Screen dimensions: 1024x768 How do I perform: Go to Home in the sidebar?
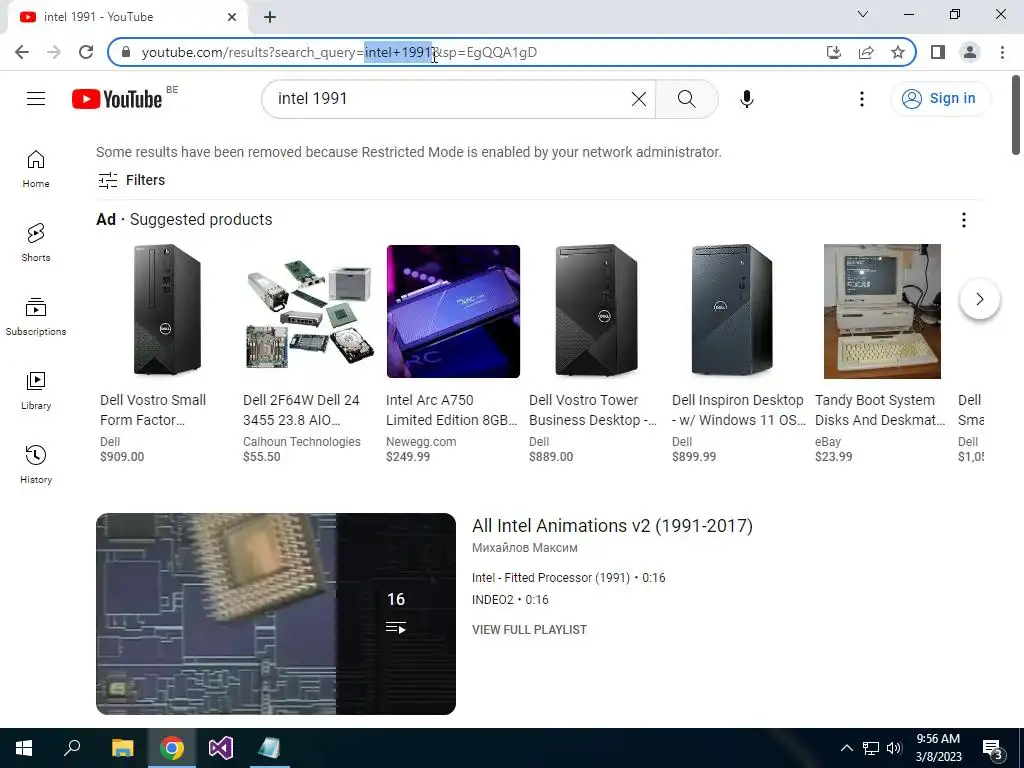pos(36,170)
